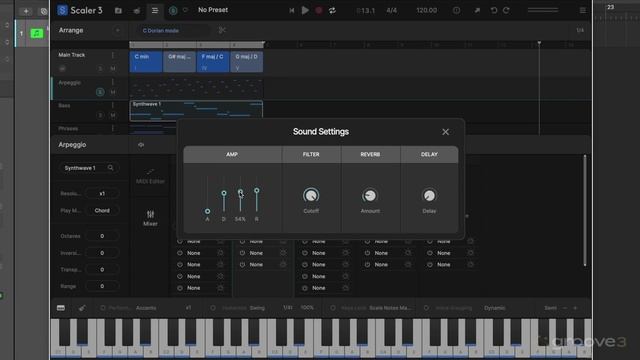
Task: Mute the Arpeggio track
Action: [x=113, y=92]
